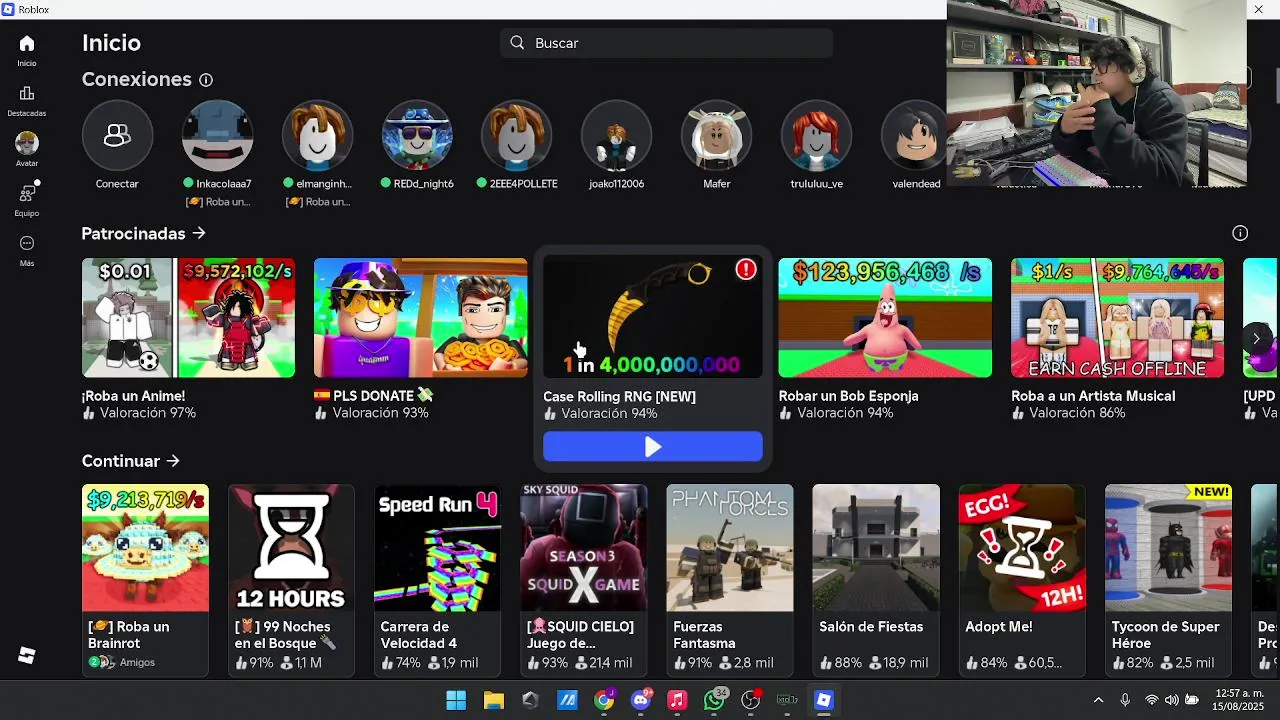Image resolution: width=1280 pixels, height=720 pixels.
Task: Open Windows Start menu
Action: point(456,700)
